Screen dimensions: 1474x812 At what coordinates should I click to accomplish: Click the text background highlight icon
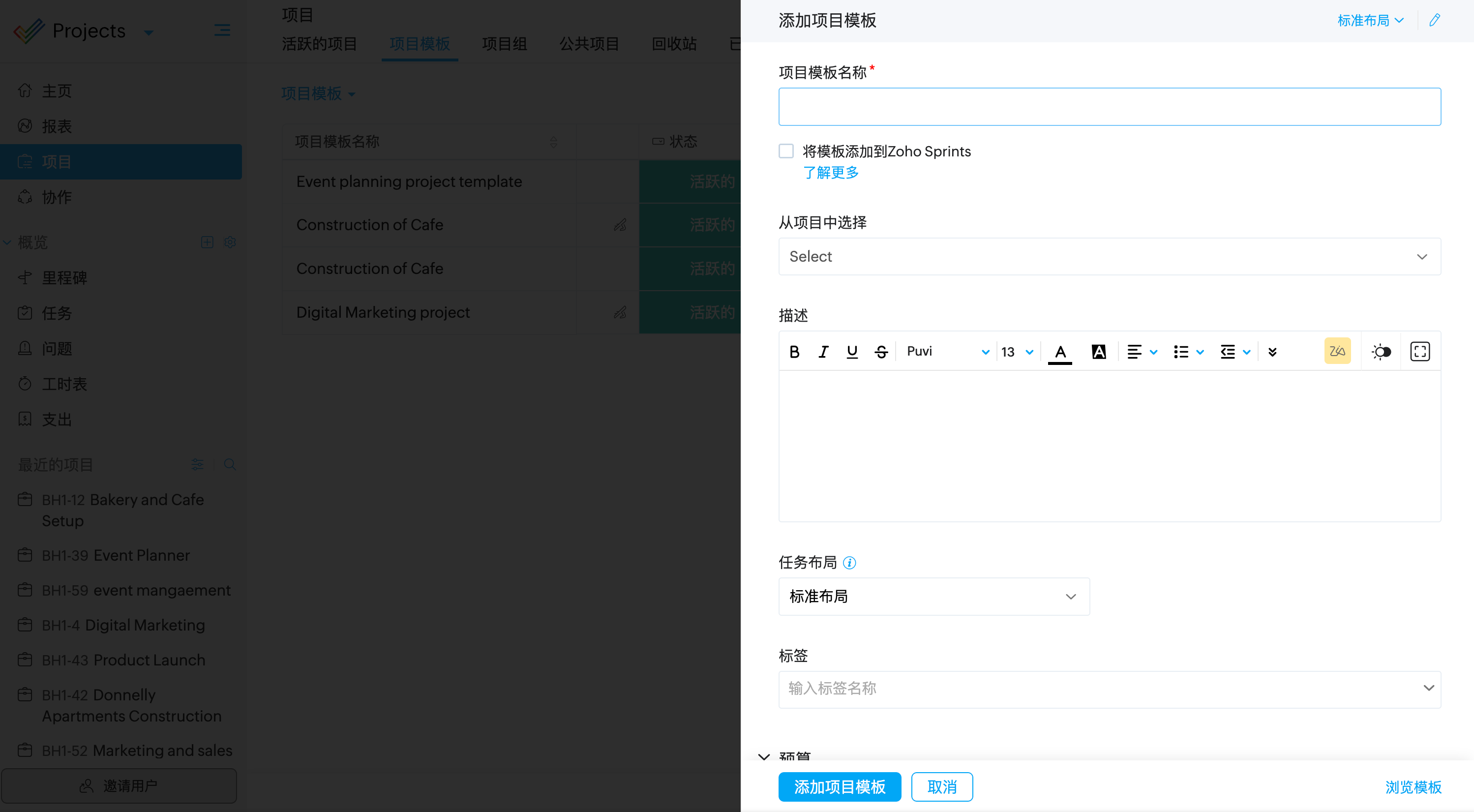coord(1099,351)
